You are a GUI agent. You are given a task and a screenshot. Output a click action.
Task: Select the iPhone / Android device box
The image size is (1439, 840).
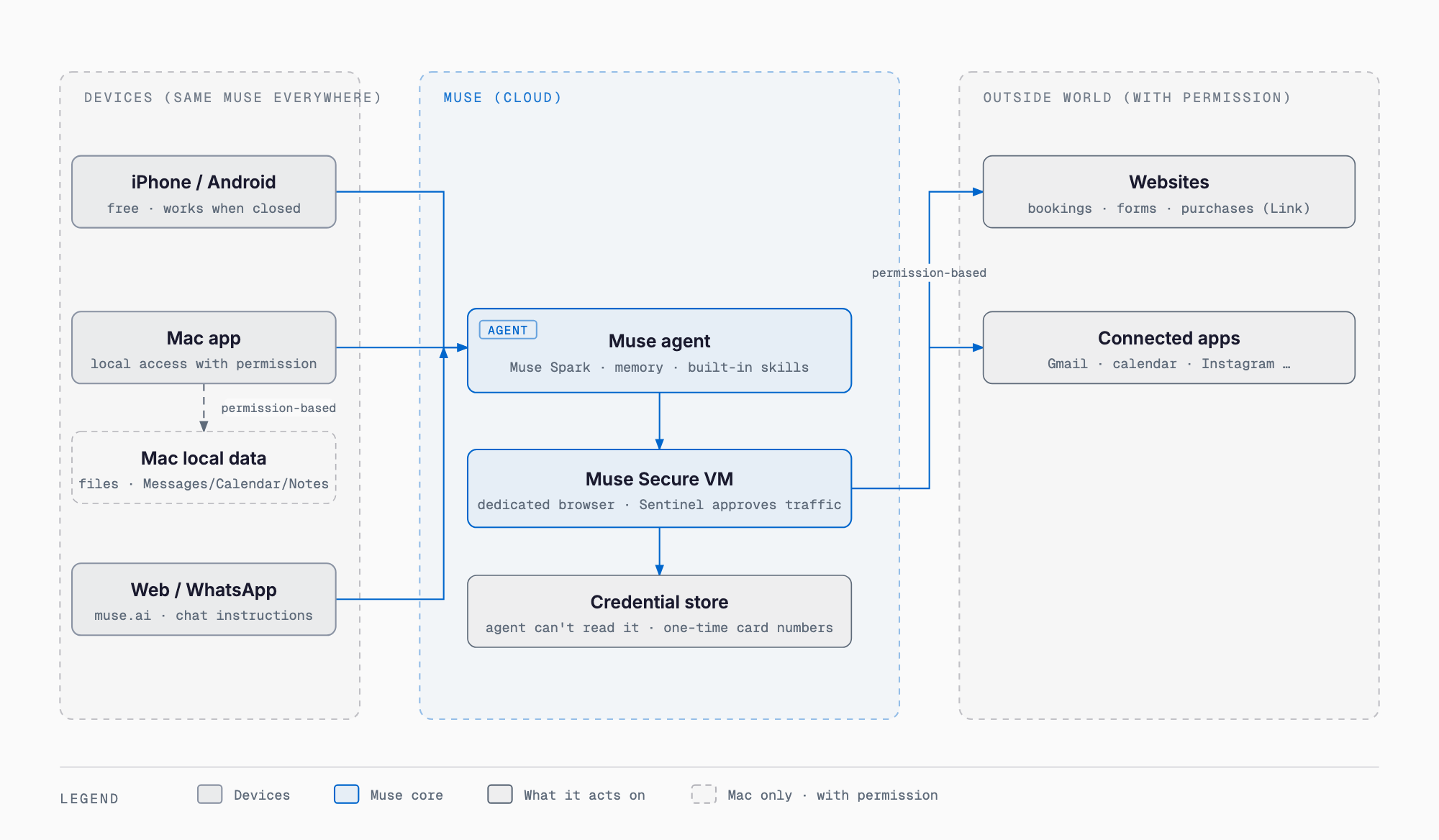204,192
